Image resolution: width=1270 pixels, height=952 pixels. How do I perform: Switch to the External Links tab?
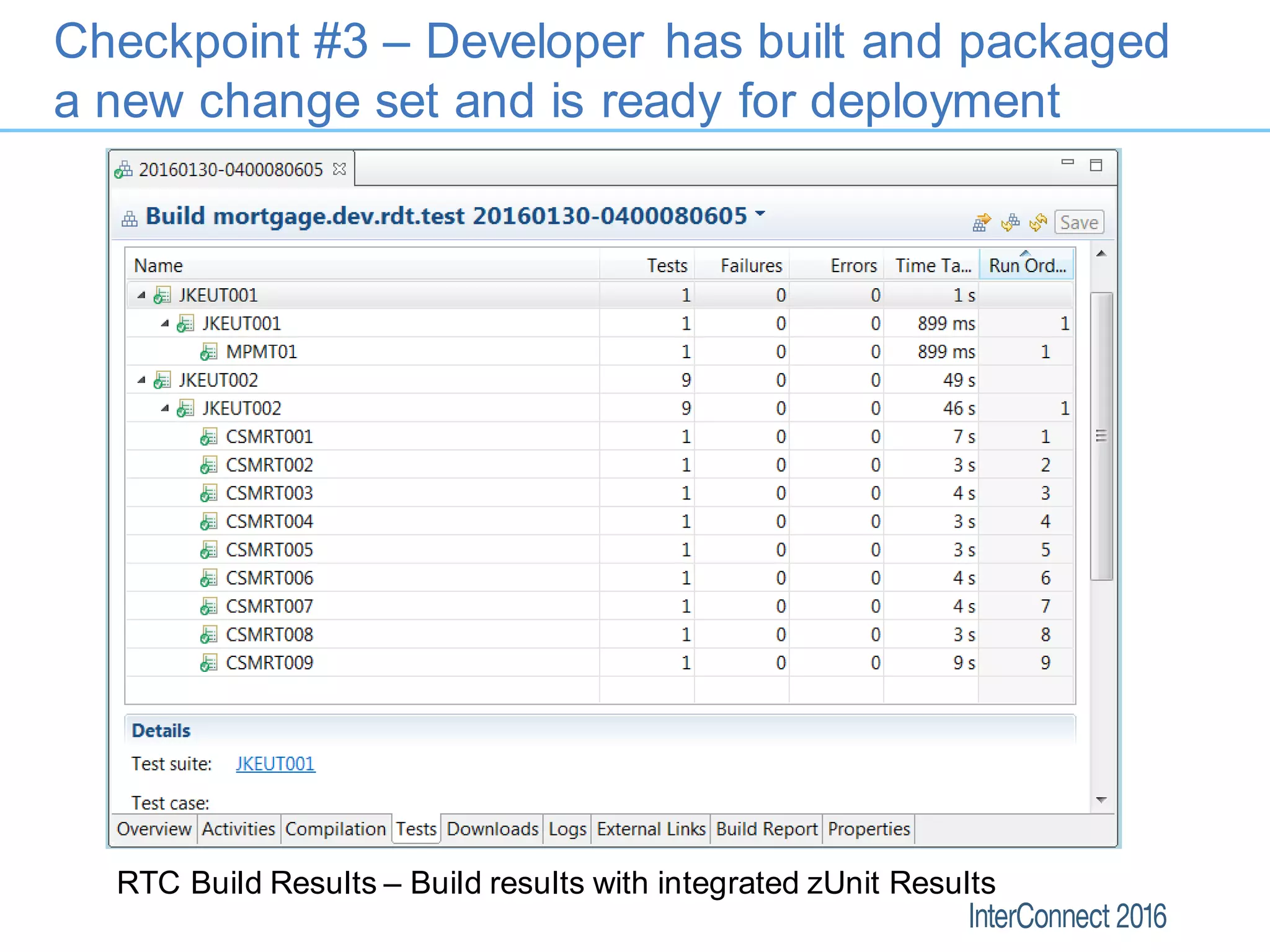point(651,829)
